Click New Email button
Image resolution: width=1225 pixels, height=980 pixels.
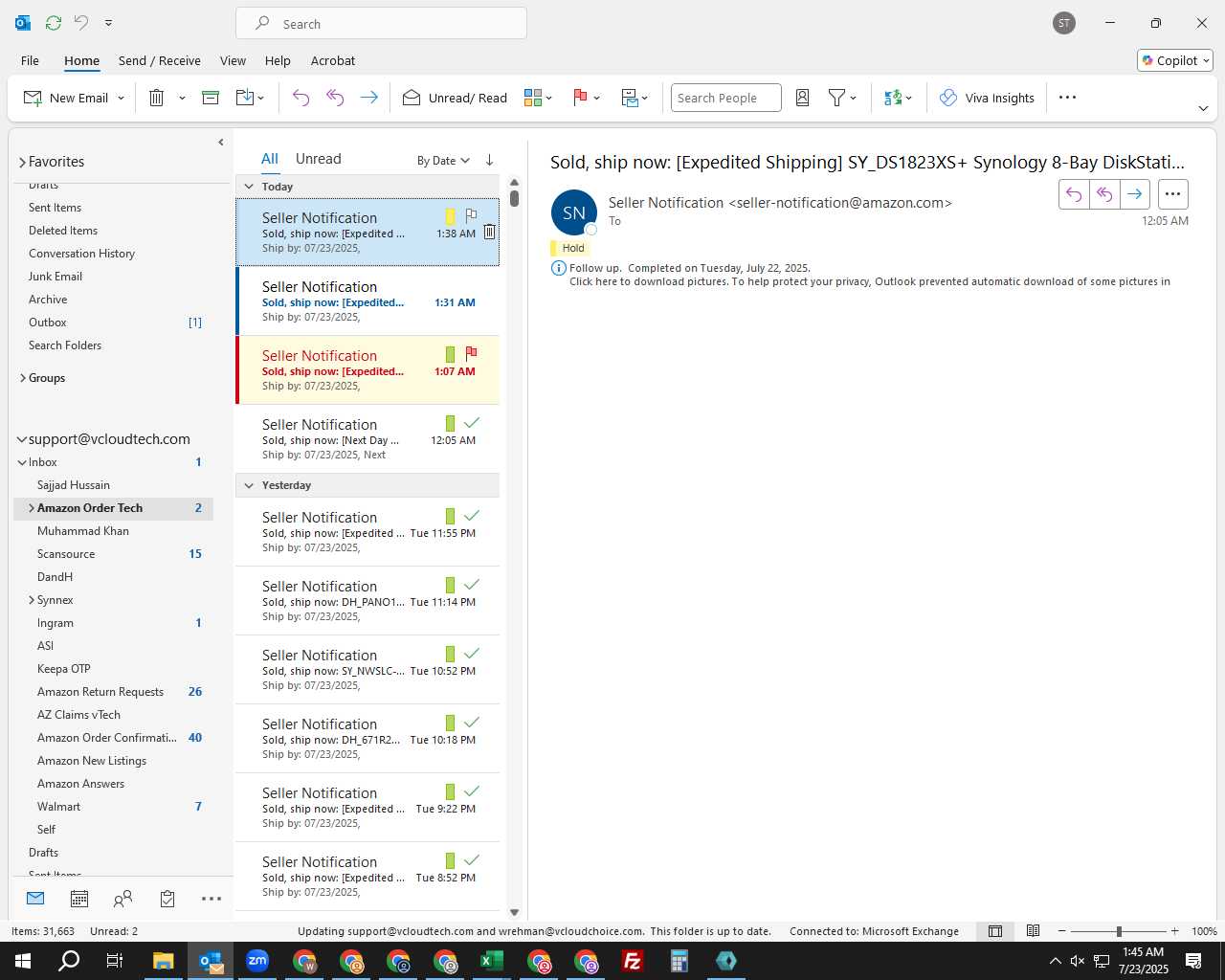click(65, 98)
